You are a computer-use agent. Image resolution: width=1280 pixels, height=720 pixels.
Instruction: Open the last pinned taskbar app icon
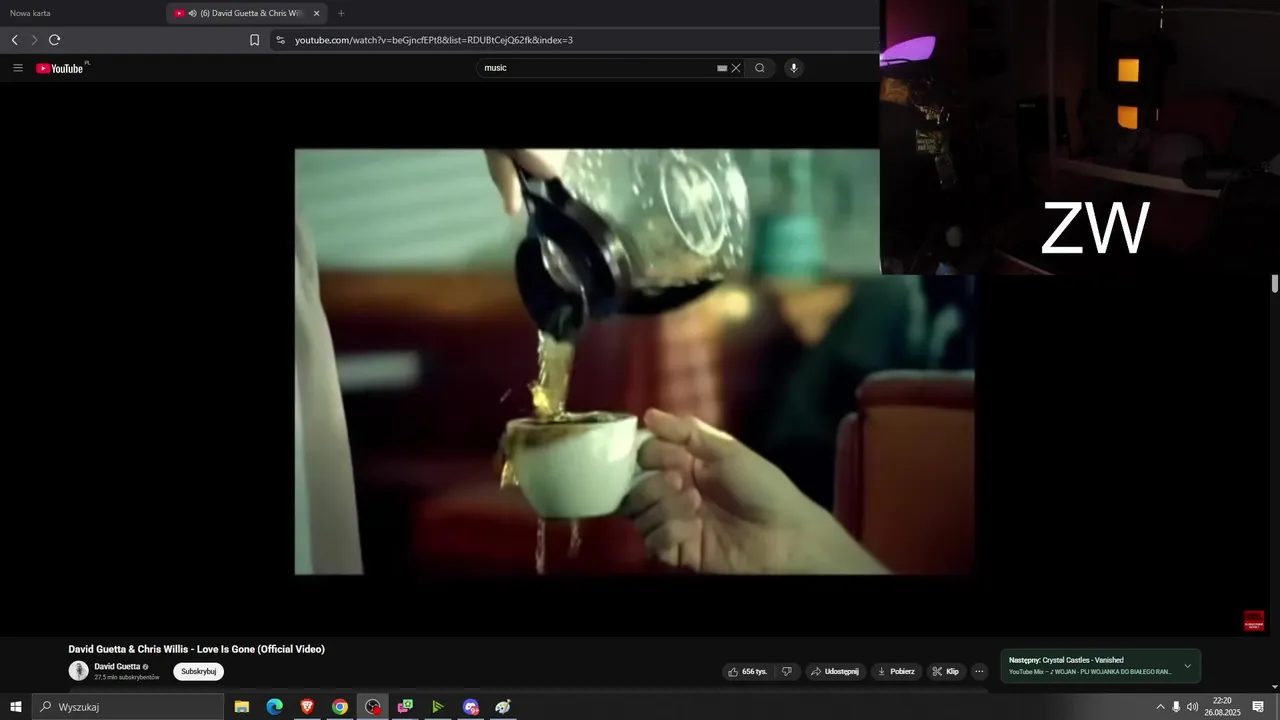coord(503,707)
